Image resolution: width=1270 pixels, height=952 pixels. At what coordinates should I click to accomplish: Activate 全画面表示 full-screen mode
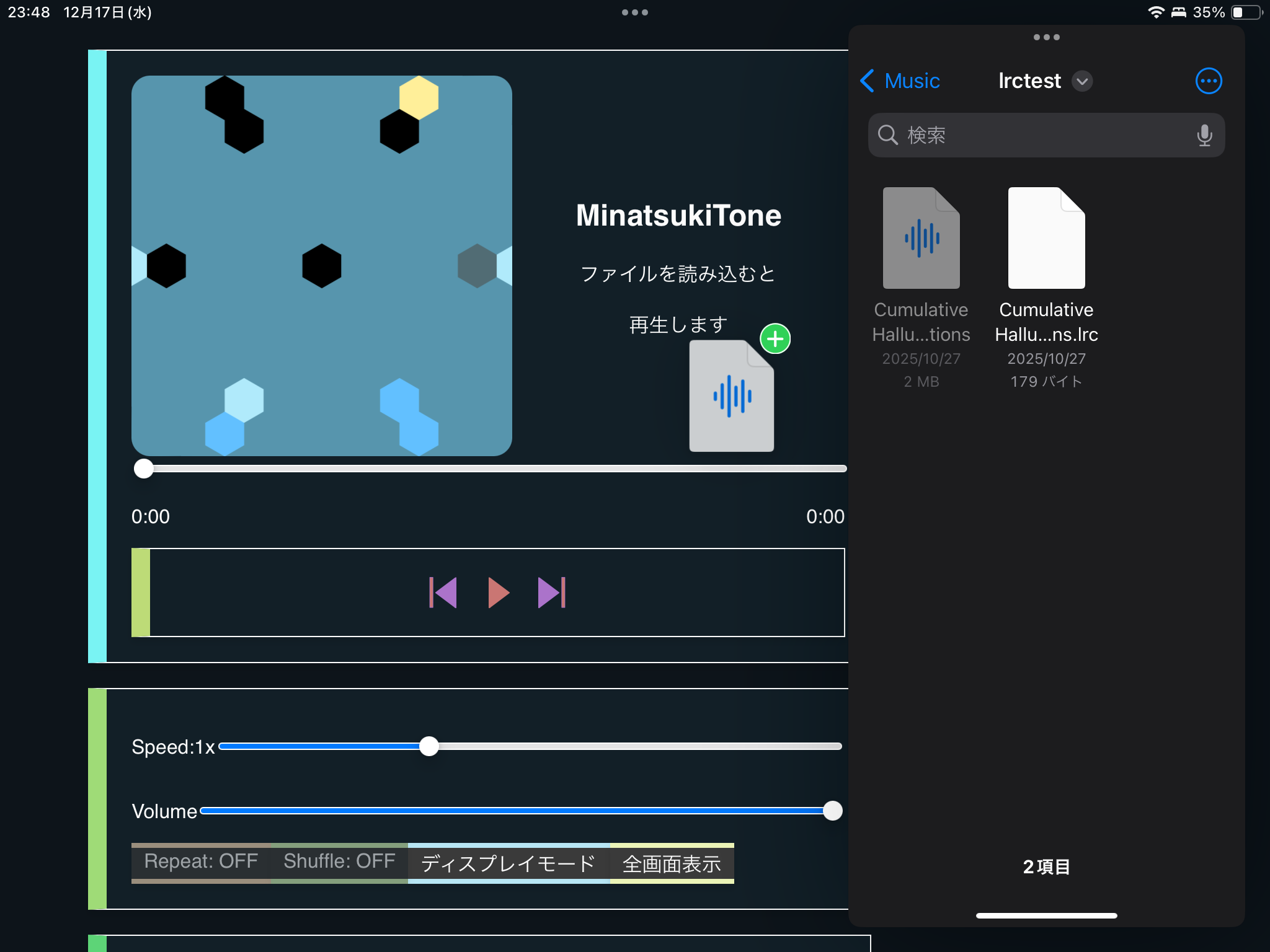[672, 862]
